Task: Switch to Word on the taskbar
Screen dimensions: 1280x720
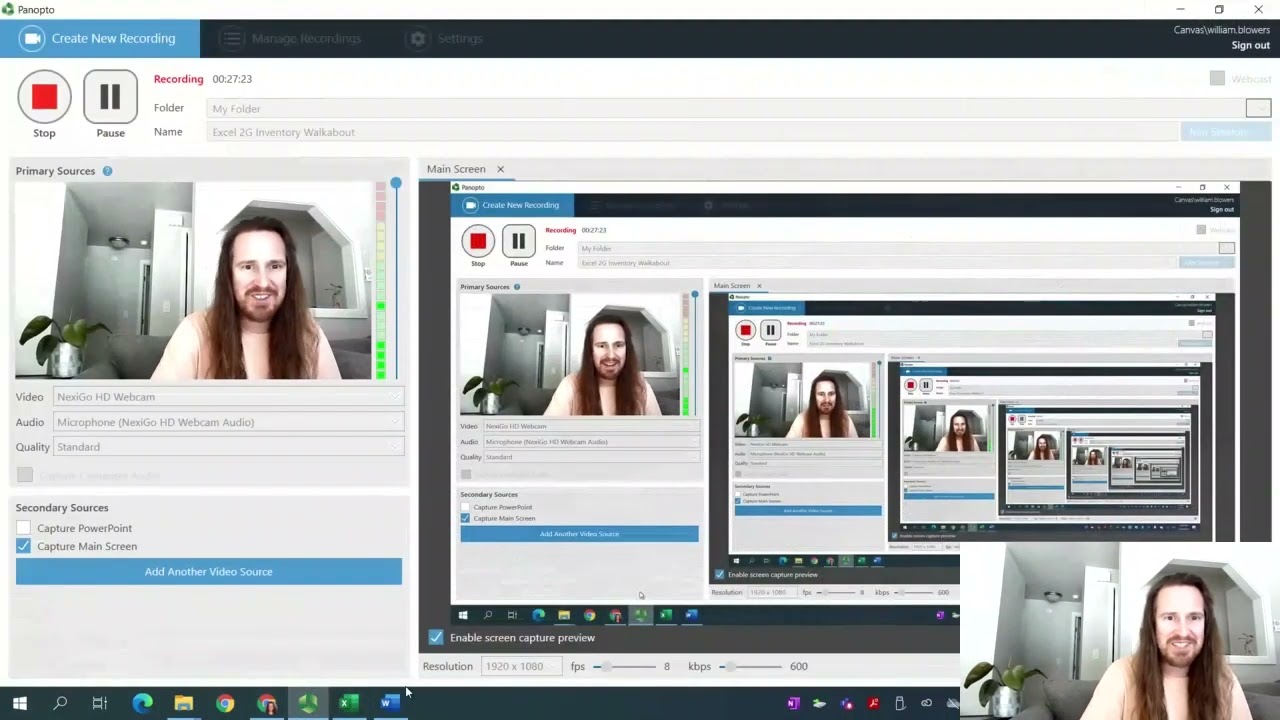Action: pyautogui.click(x=390, y=703)
